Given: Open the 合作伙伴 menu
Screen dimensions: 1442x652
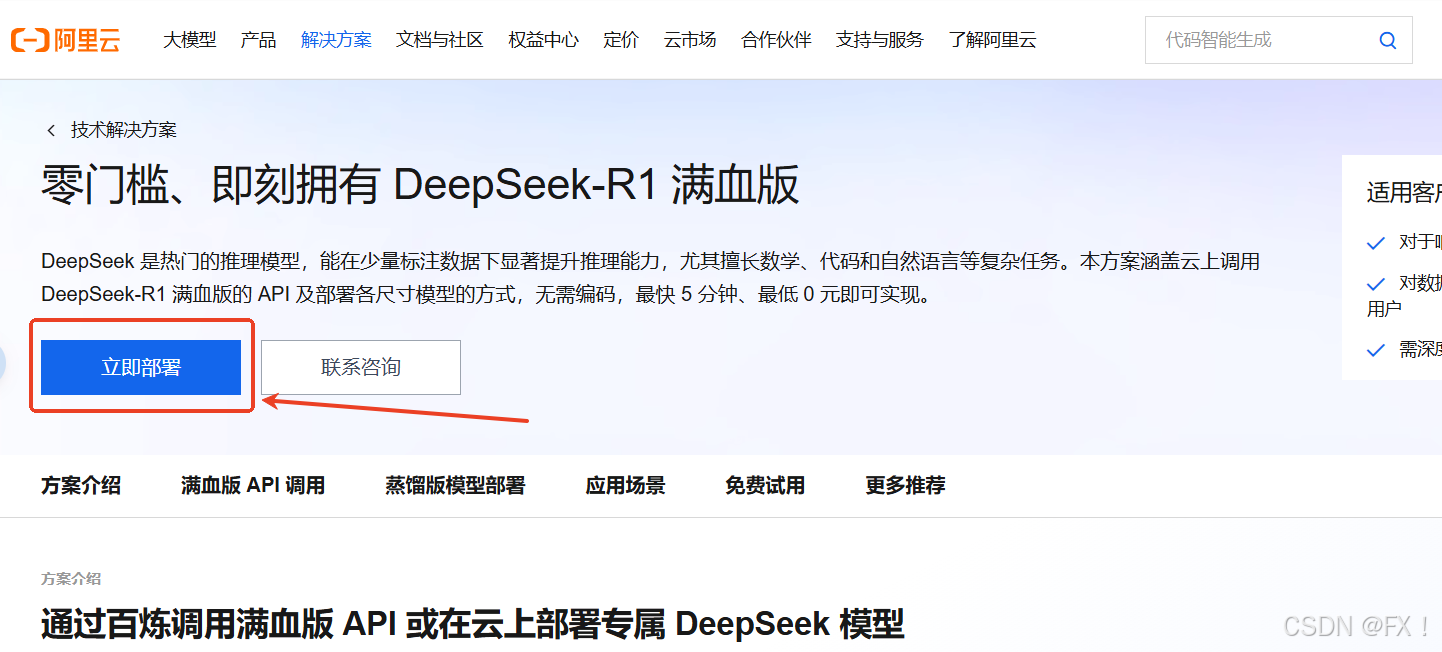Looking at the screenshot, I should tap(776, 40).
